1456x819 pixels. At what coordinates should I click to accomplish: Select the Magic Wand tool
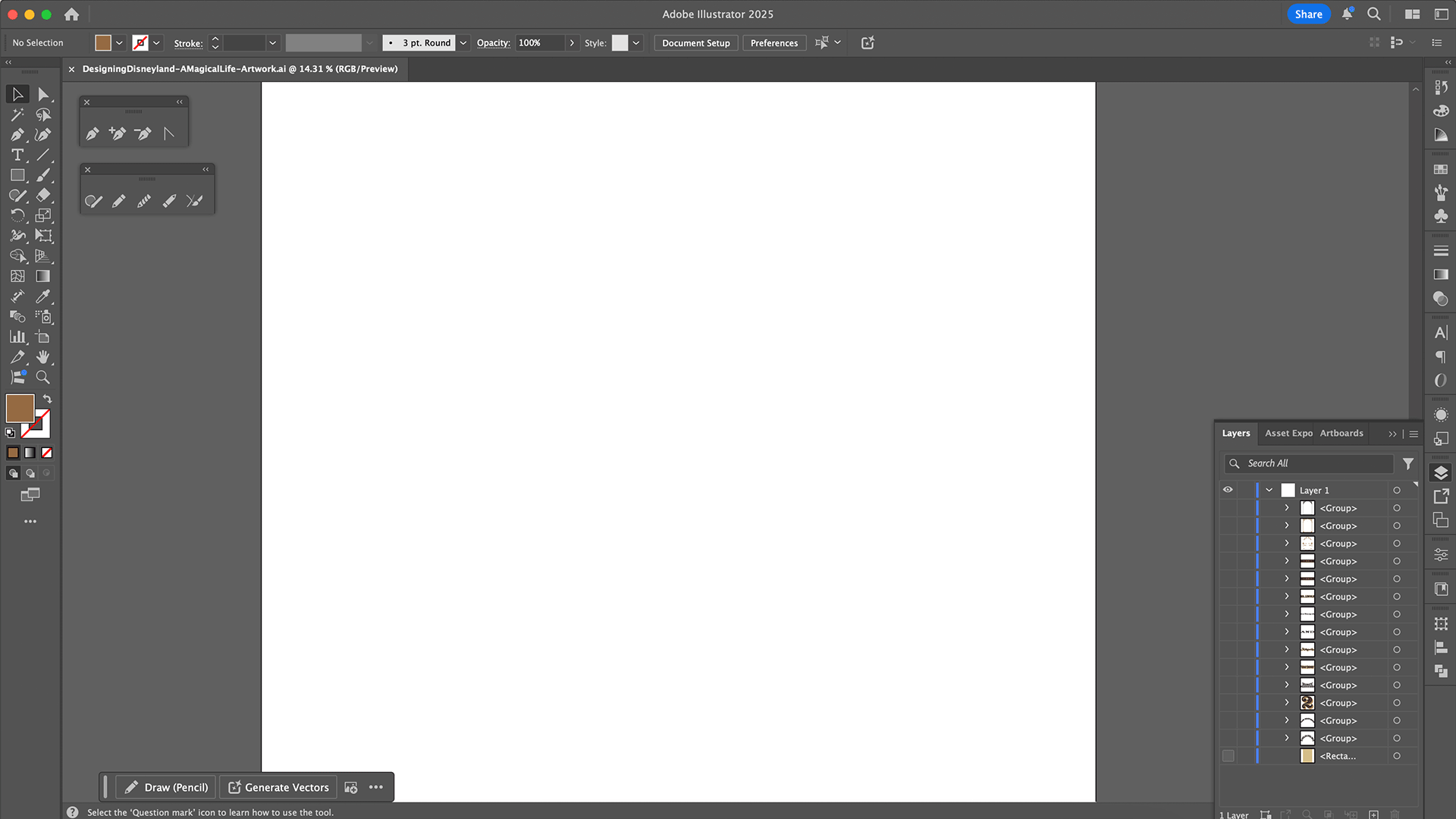coord(17,115)
